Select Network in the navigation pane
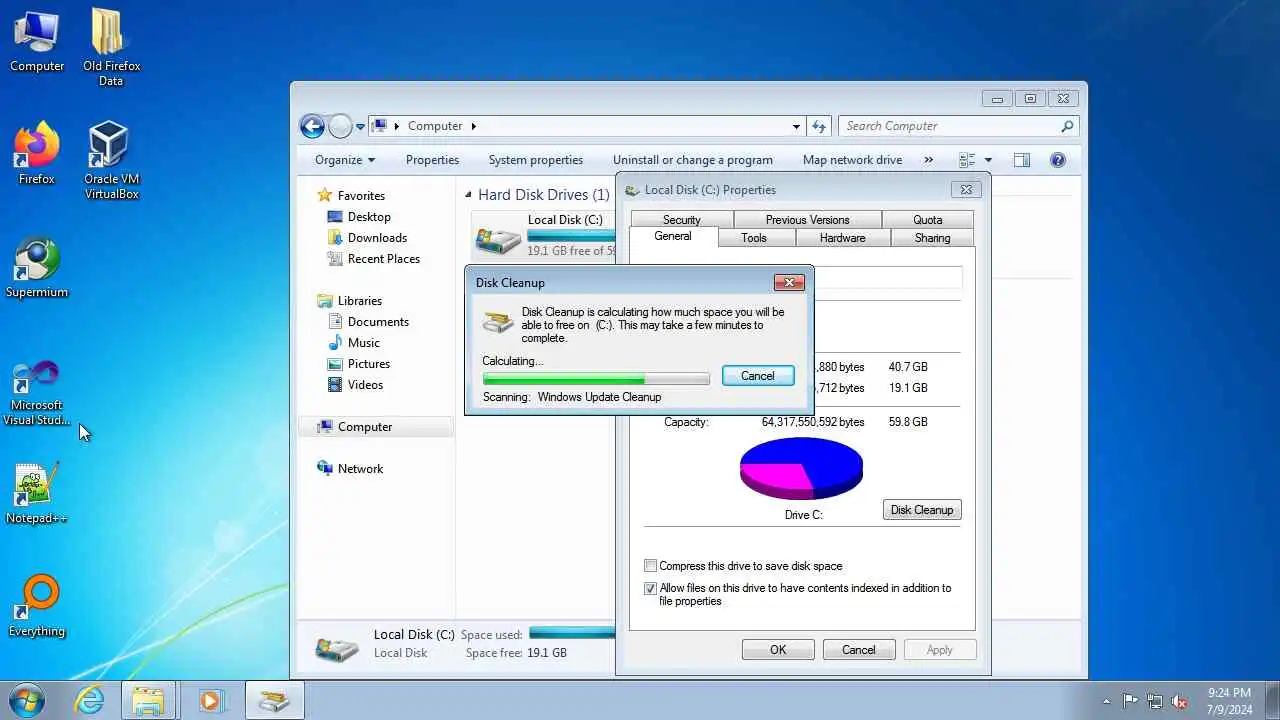The height and width of the screenshot is (720, 1280). pyautogui.click(x=360, y=469)
